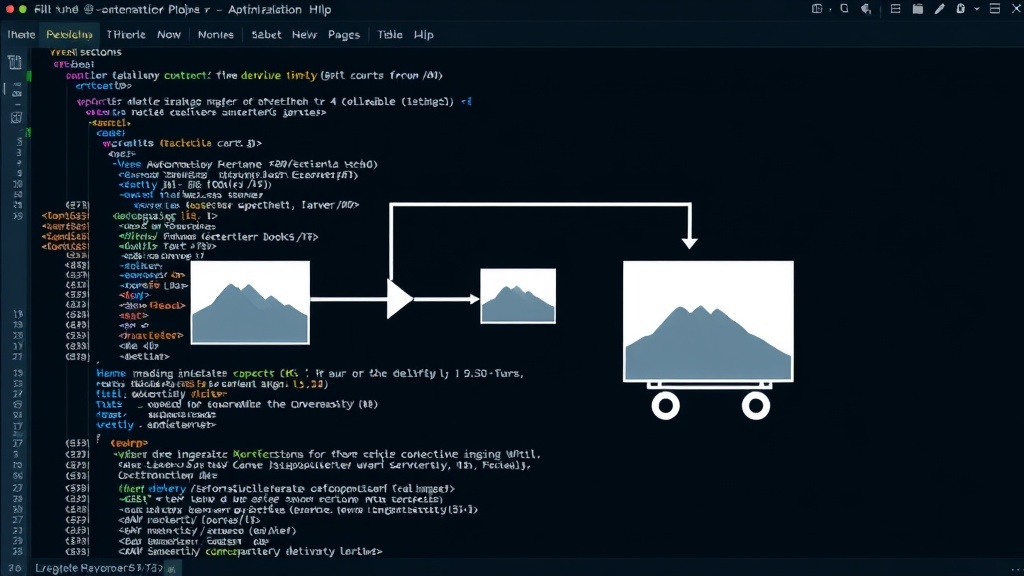Click the box icon in left sidebar
The image size is (1024, 576).
[16, 118]
